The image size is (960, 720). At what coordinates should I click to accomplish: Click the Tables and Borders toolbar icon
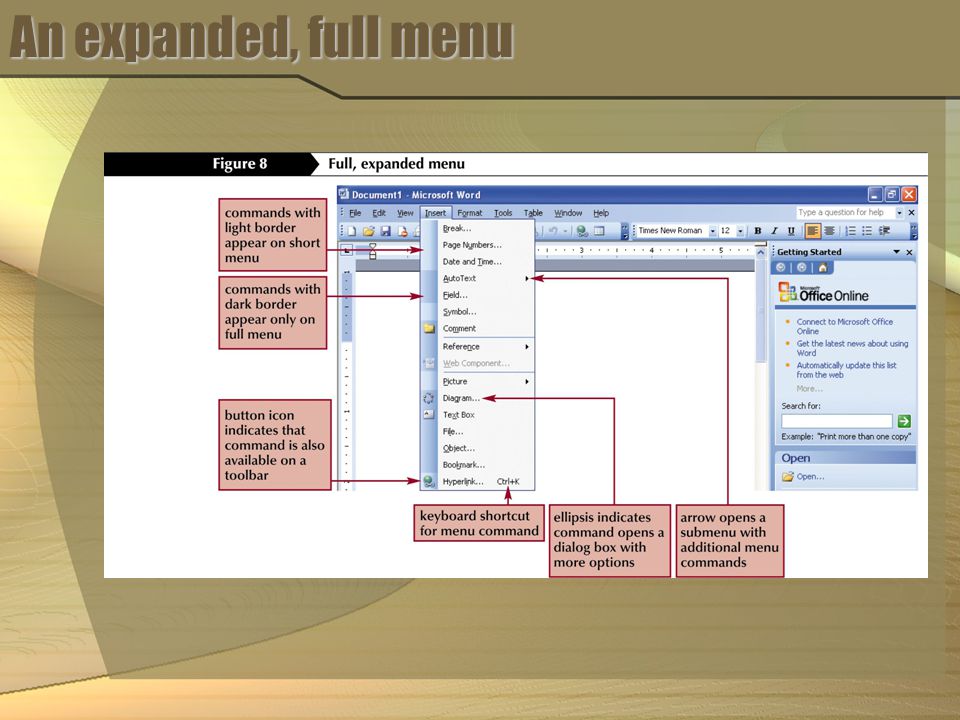(599, 231)
